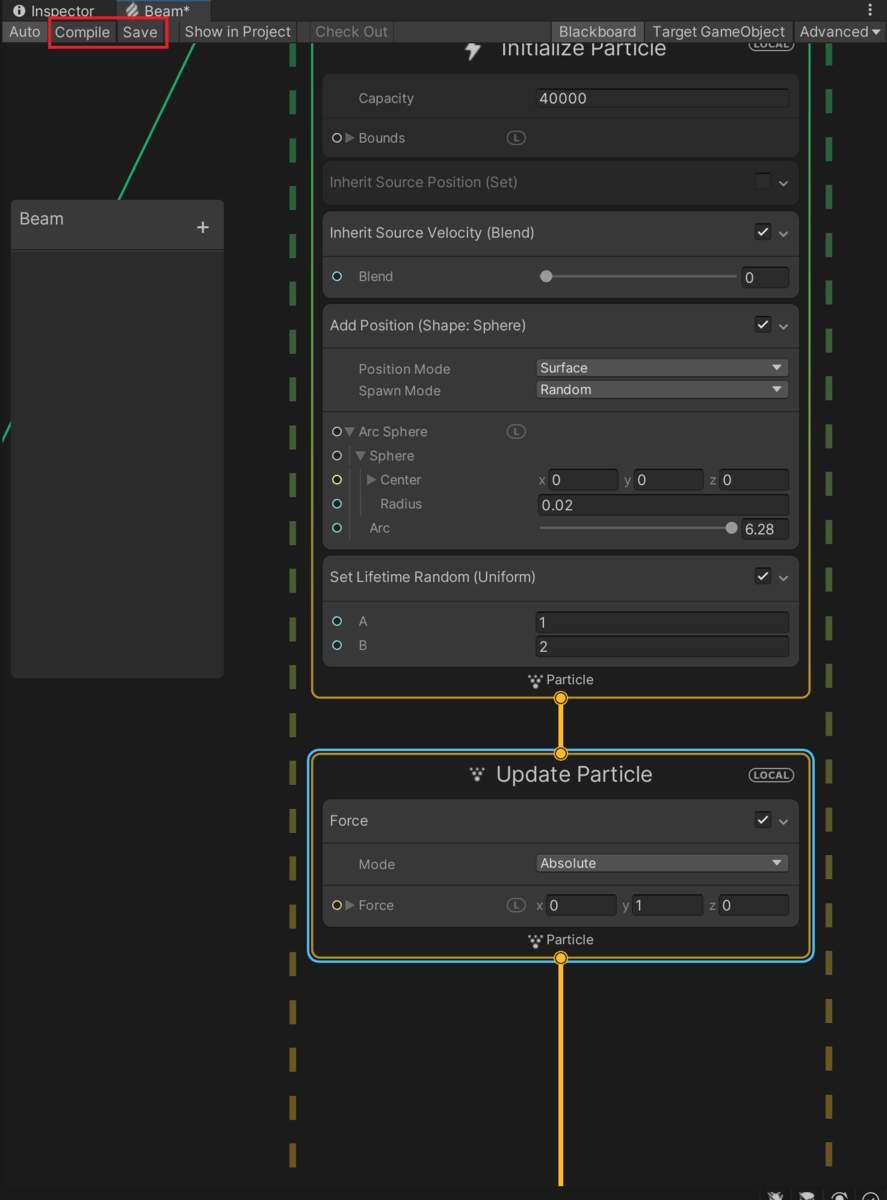Click Center x field
Screen dimensions: 887x1200
[x=583, y=480]
